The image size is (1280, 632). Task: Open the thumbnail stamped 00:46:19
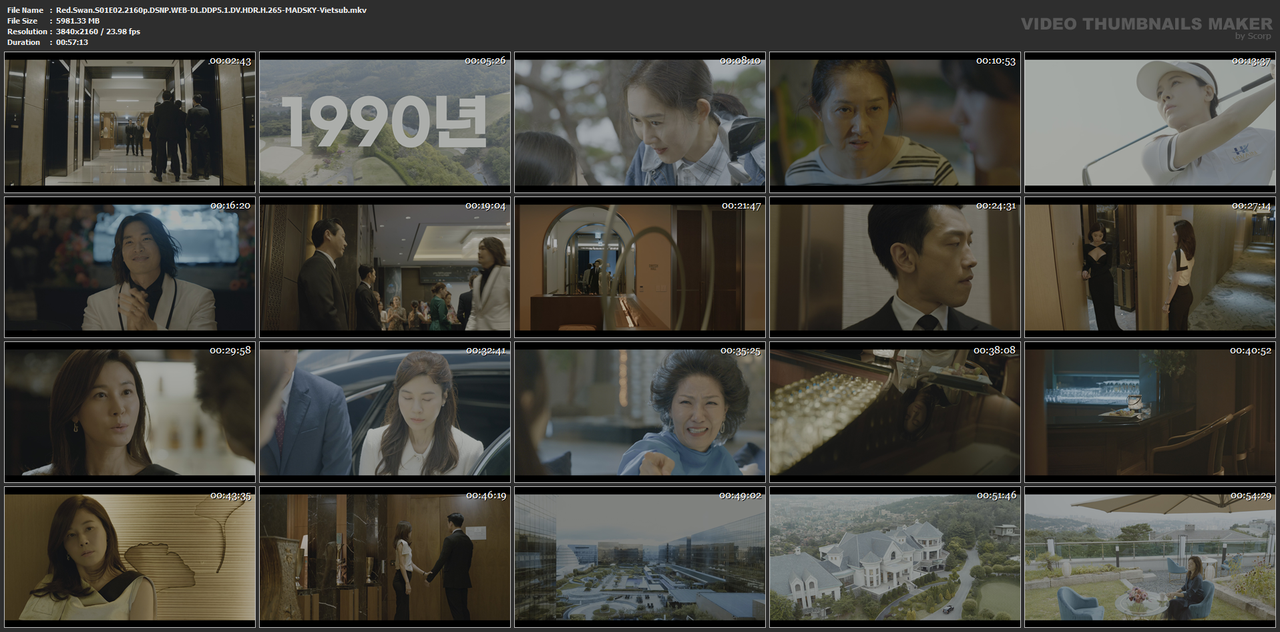click(385, 556)
